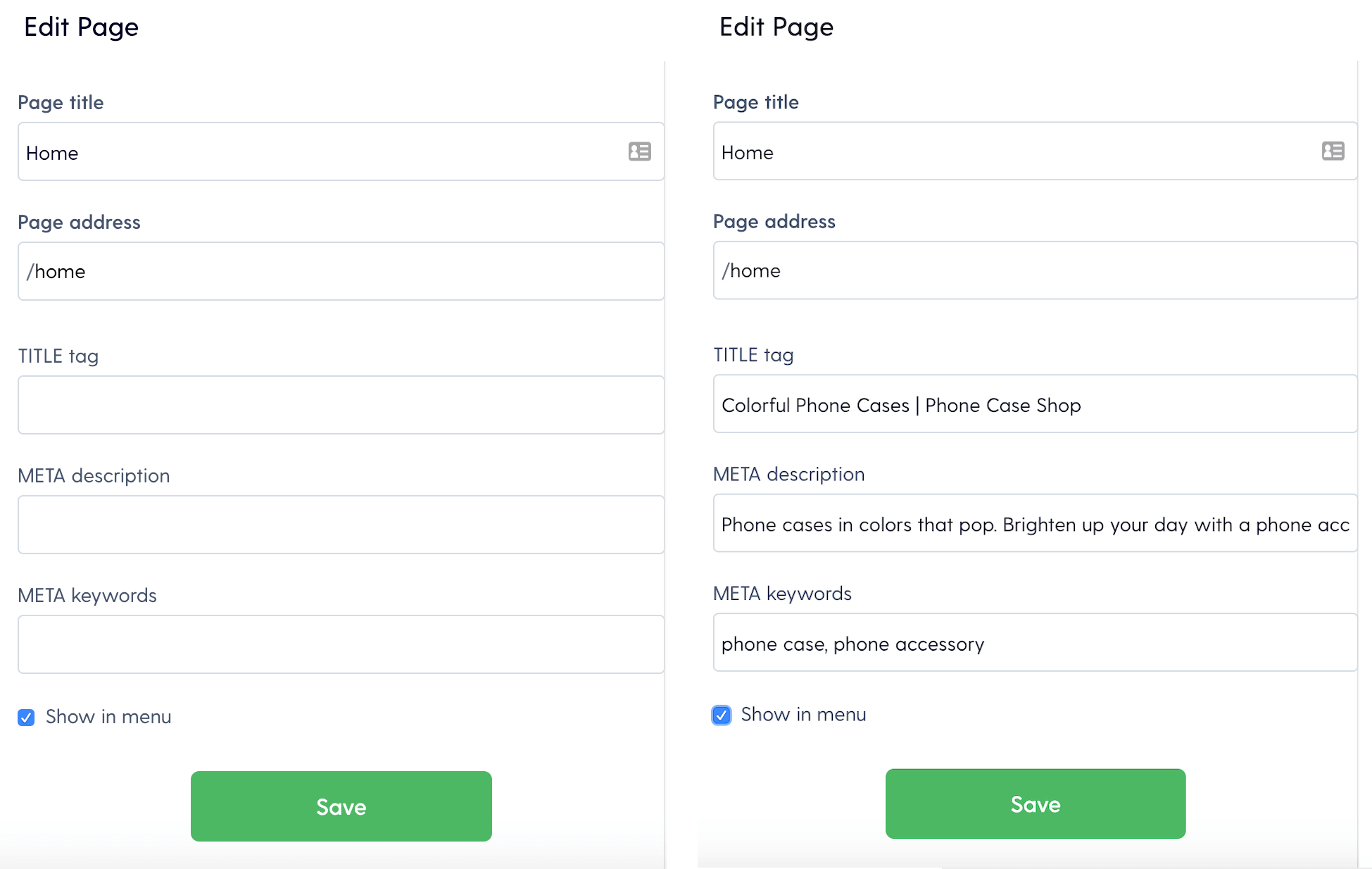Select the empty META keywords input box
This screenshot has width=1372, height=869.
click(x=341, y=644)
